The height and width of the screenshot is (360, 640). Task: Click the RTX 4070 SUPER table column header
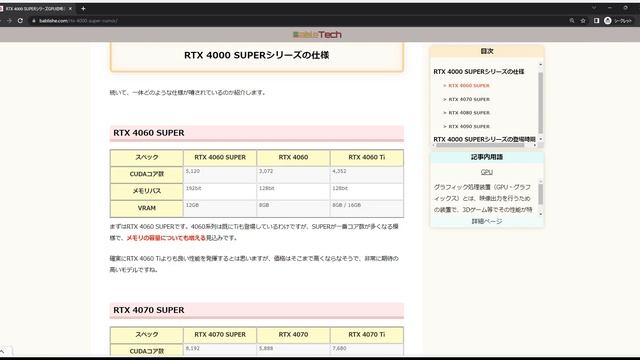click(x=220, y=335)
